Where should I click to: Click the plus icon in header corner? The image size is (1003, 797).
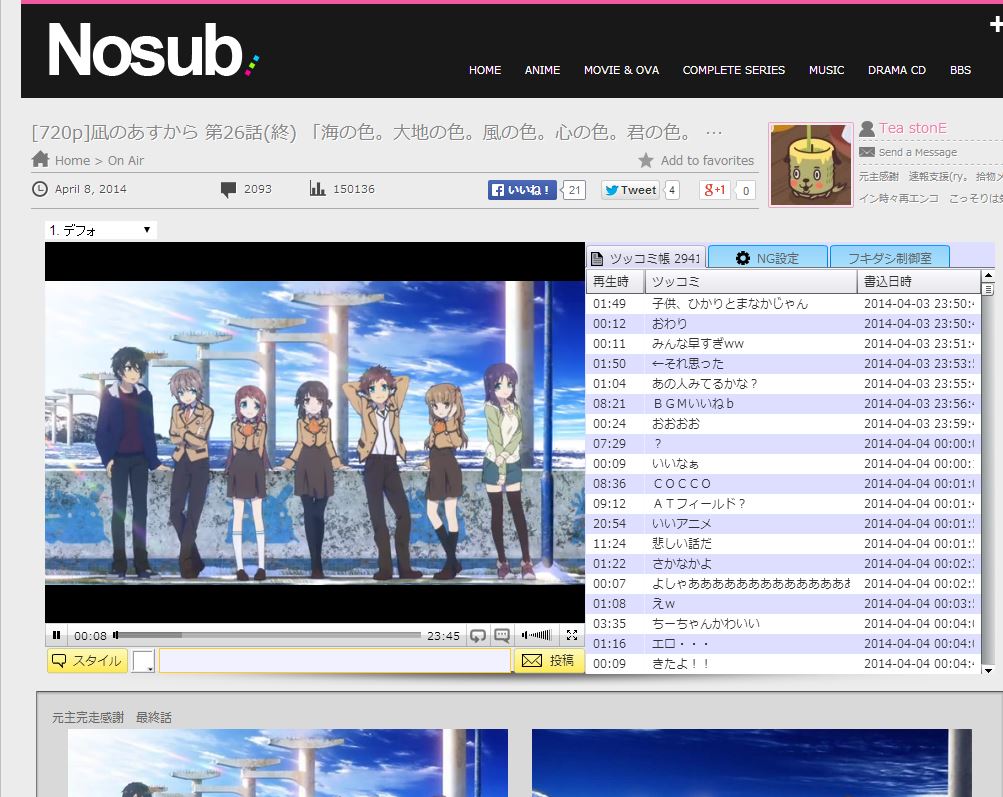996,25
